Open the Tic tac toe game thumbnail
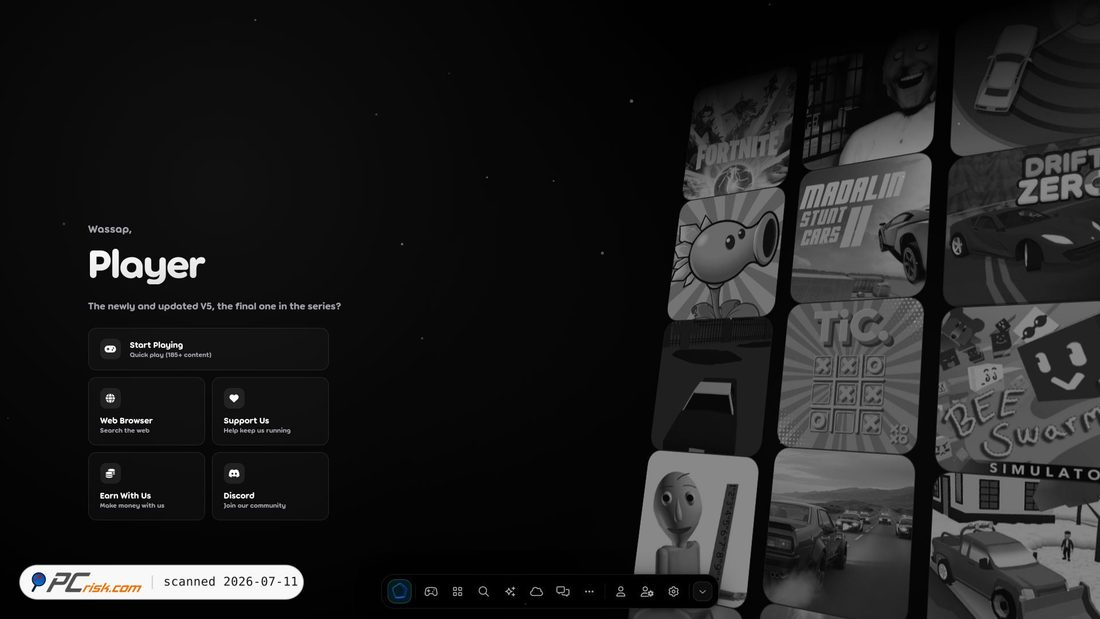The width and height of the screenshot is (1100, 619). click(850, 375)
